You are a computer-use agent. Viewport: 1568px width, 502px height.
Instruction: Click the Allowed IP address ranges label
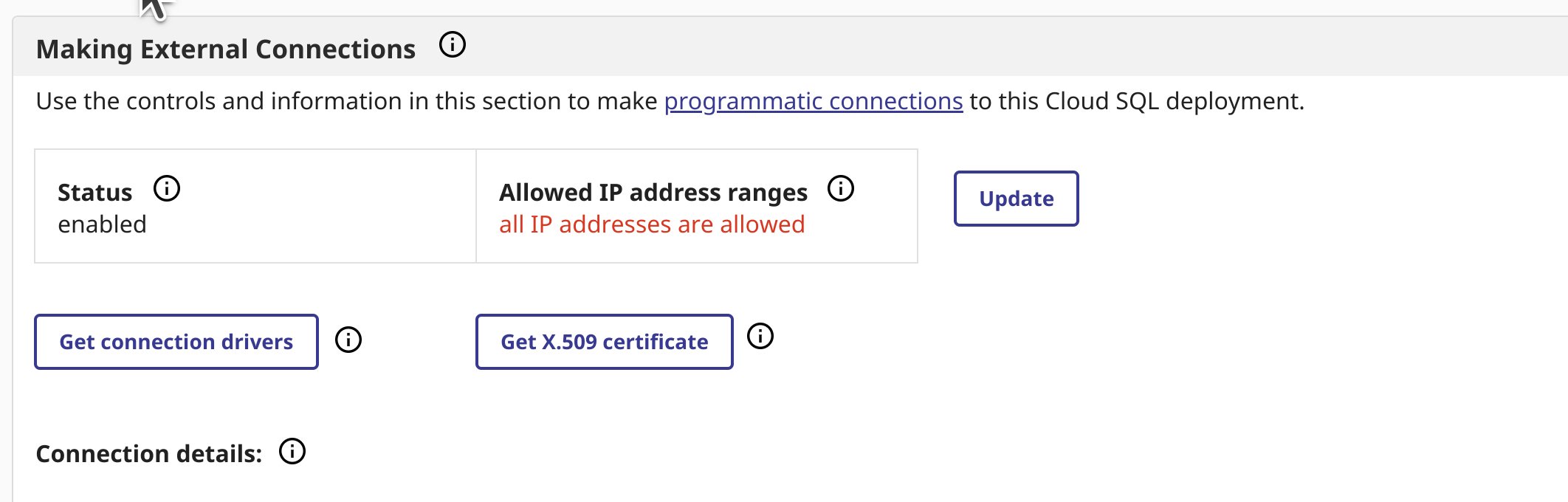coord(653,193)
